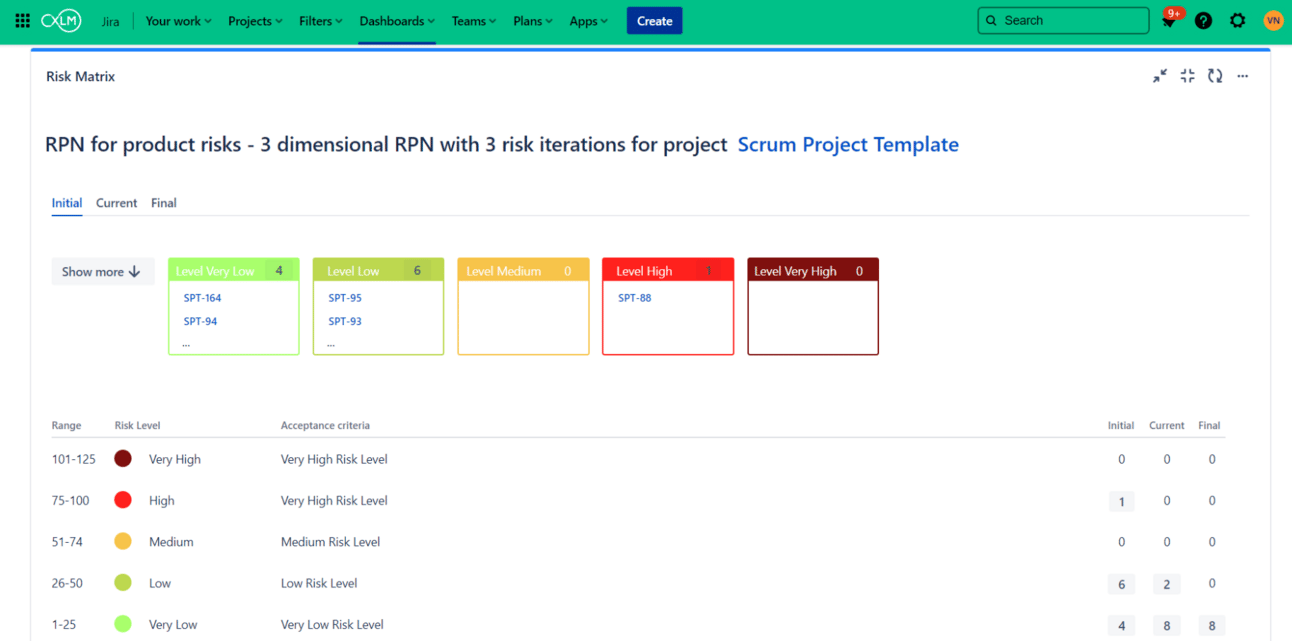Open issue SPT-88
1292x641 pixels.
(x=635, y=298)
